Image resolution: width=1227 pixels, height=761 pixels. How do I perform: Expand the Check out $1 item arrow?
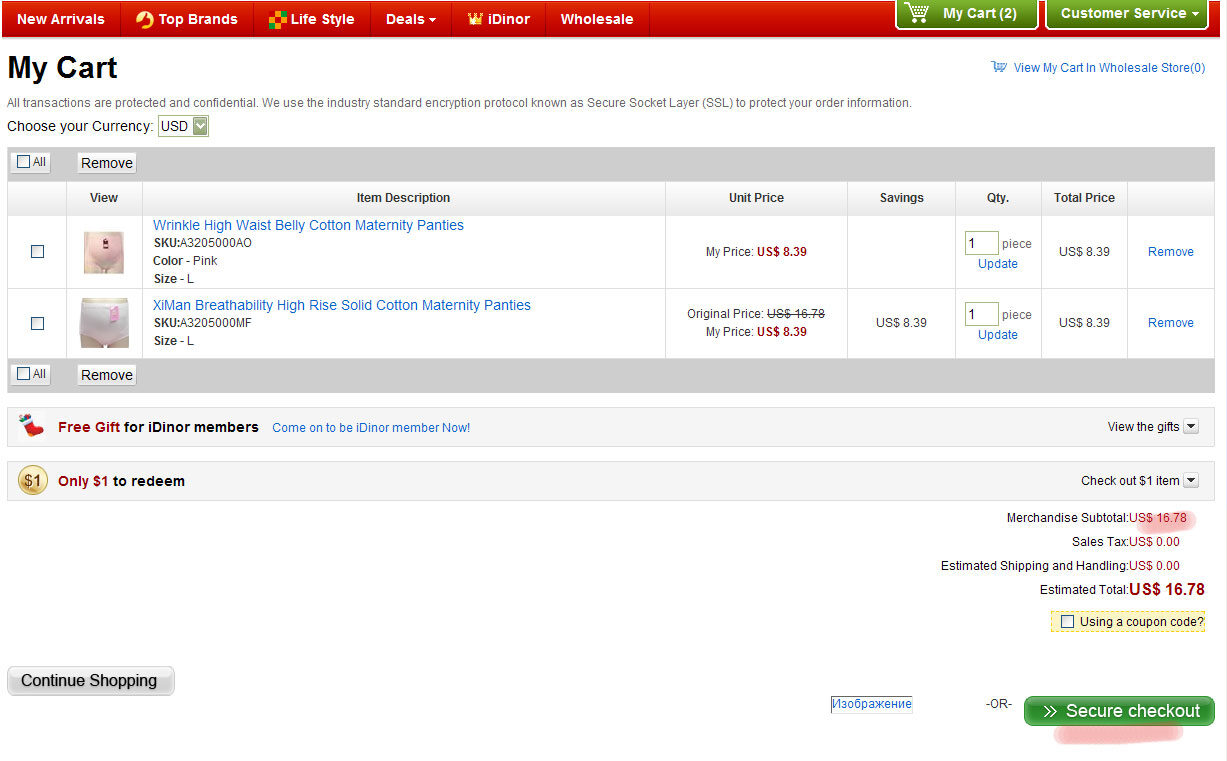[x=1190, y=481]
